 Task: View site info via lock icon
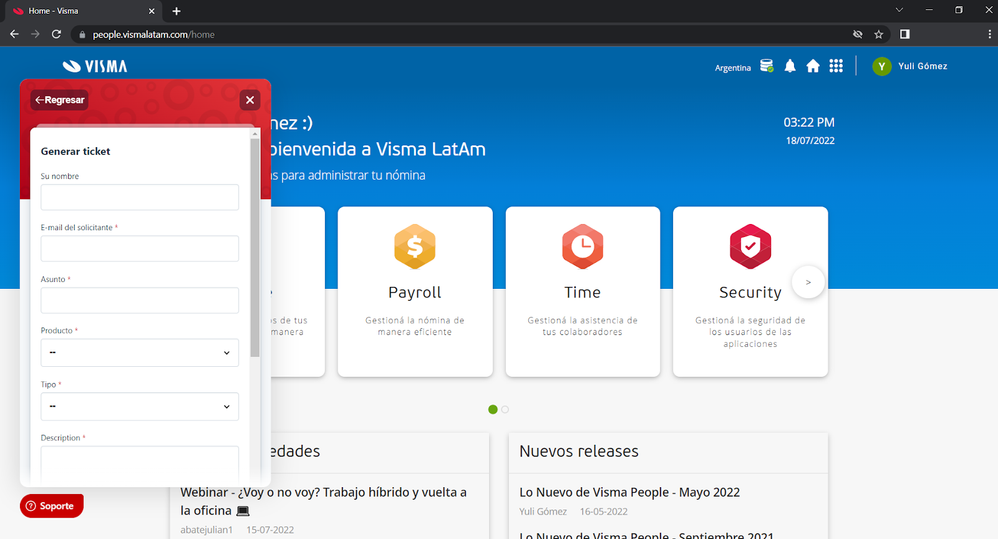pyautogui.click(x=81, y=34)
